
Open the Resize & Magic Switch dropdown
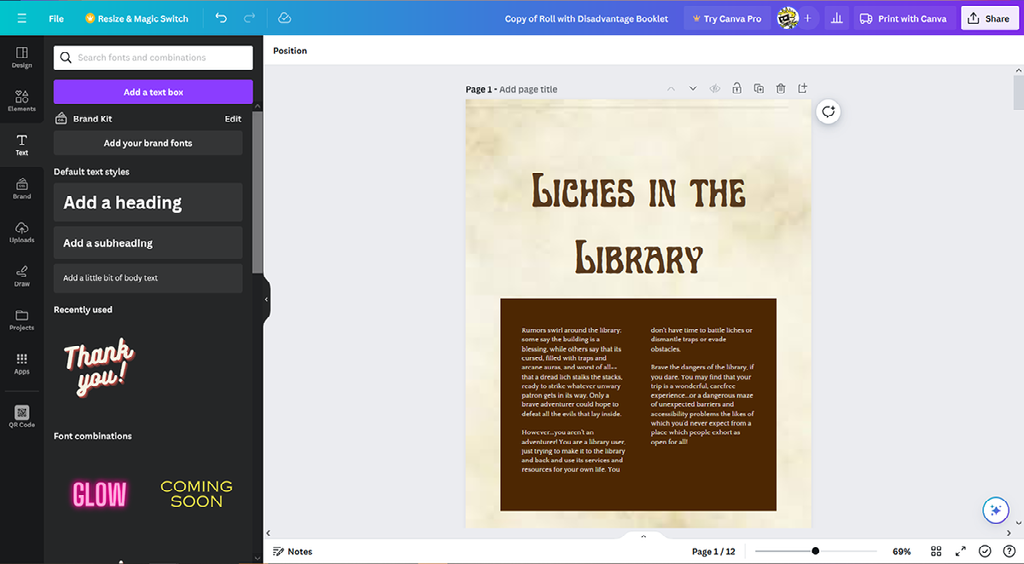tap(136, 18)
